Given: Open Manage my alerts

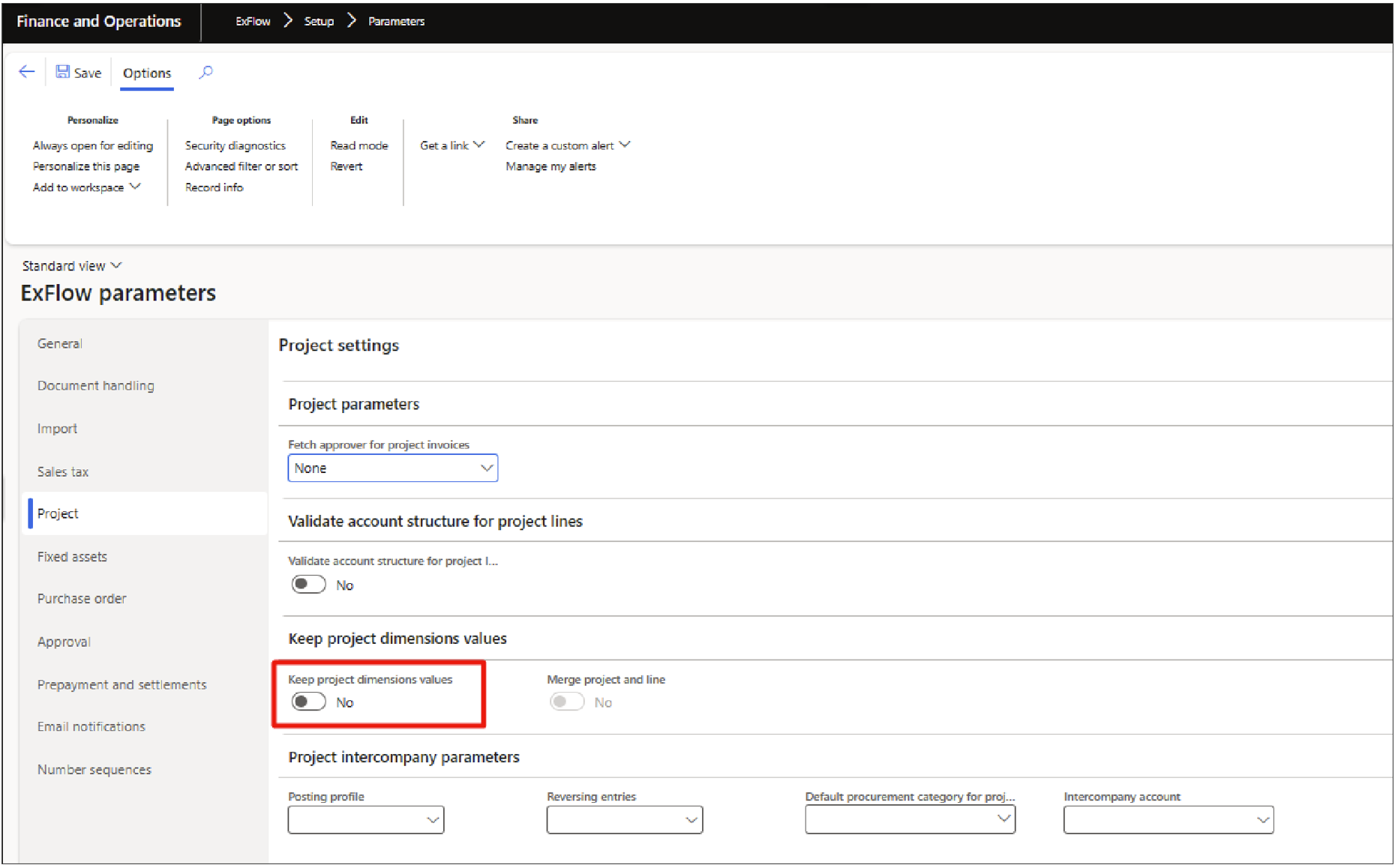Looking at the screenshot, I should point(550,166).
